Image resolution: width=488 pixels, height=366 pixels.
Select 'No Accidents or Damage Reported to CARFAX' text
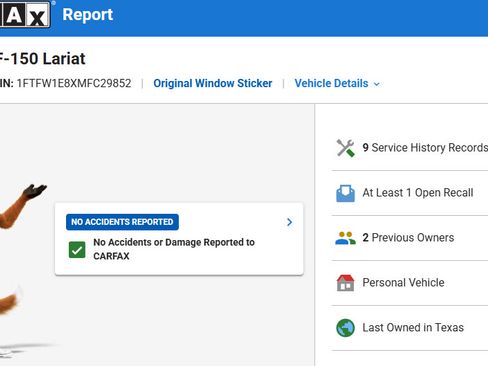(174, 249)
